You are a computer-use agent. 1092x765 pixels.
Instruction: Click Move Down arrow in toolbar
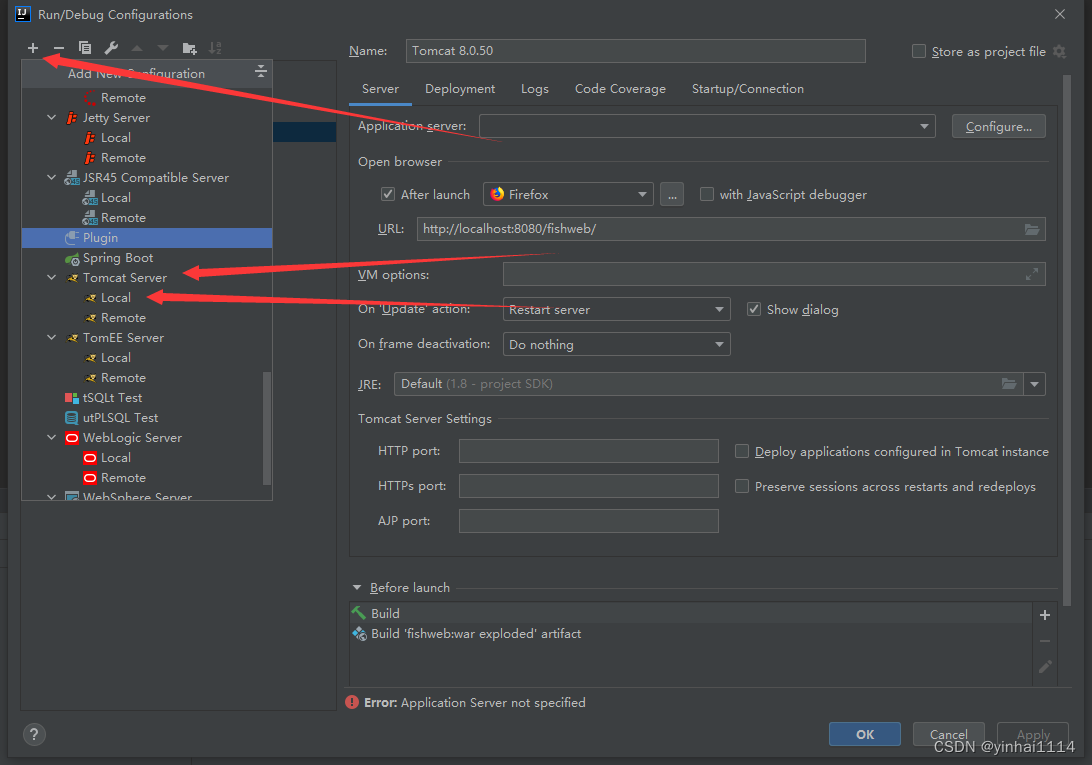click(x=163, y=48)
